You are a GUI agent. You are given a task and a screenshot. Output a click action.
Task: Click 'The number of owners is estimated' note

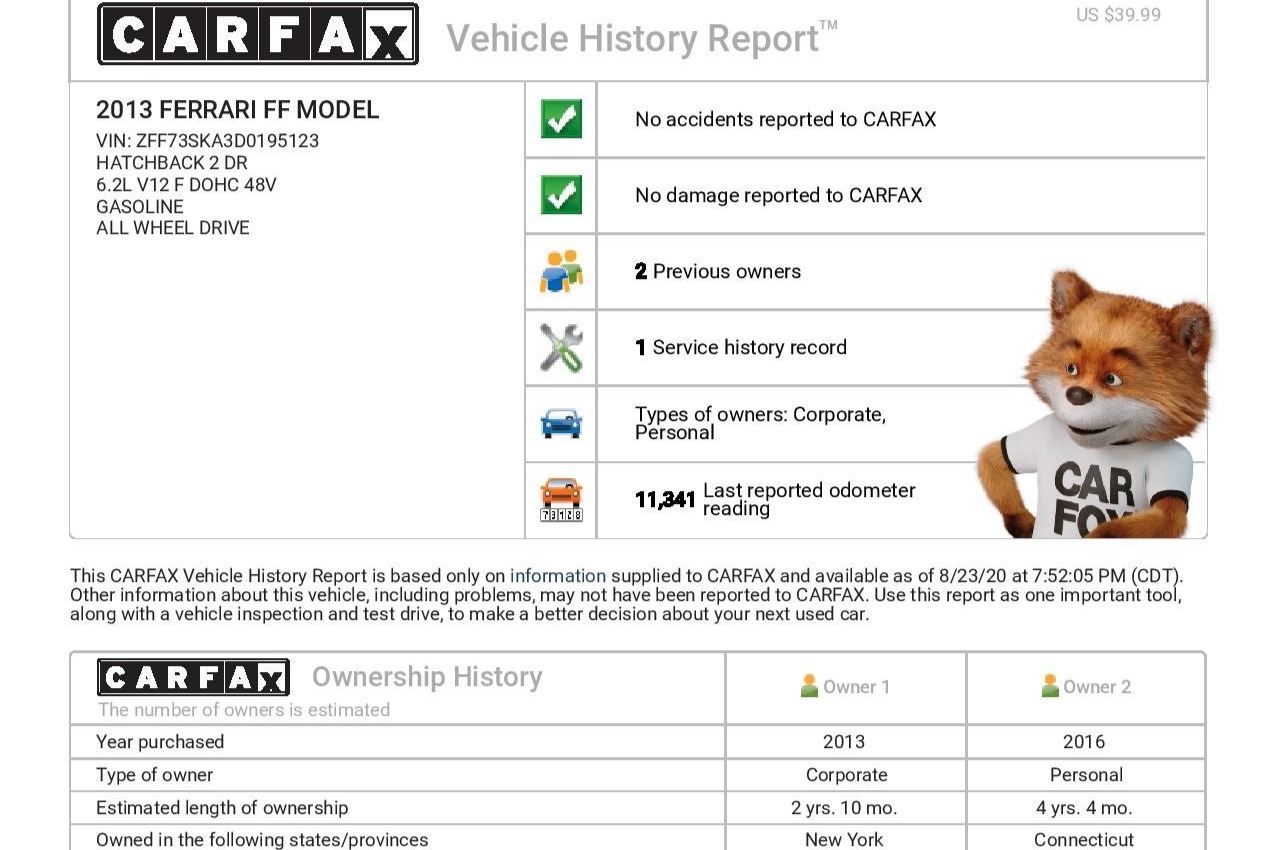click(x=244, y=710)
